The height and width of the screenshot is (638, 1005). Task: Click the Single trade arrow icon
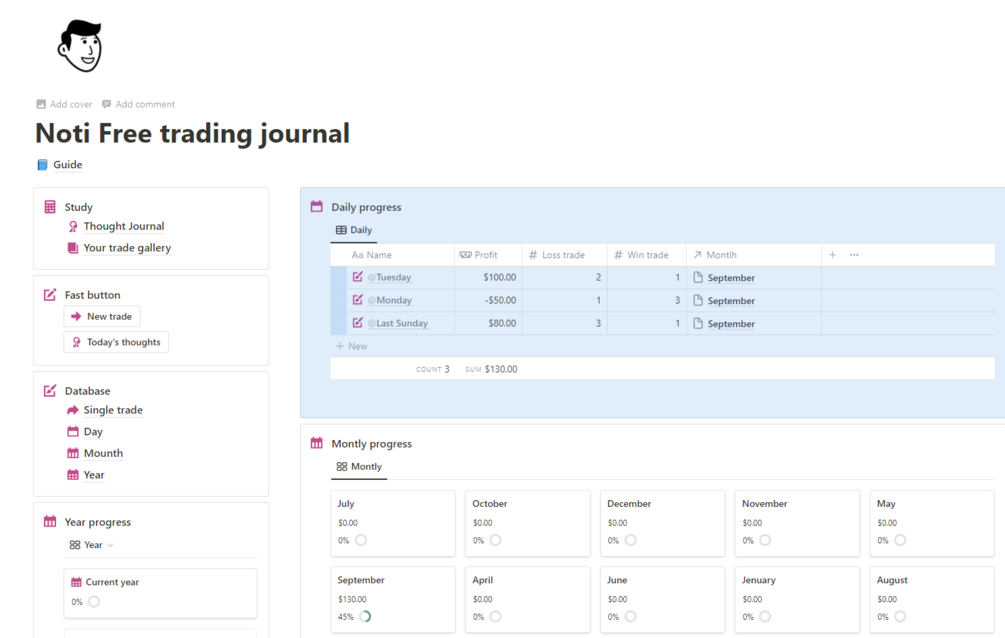[x=73, y=410]
